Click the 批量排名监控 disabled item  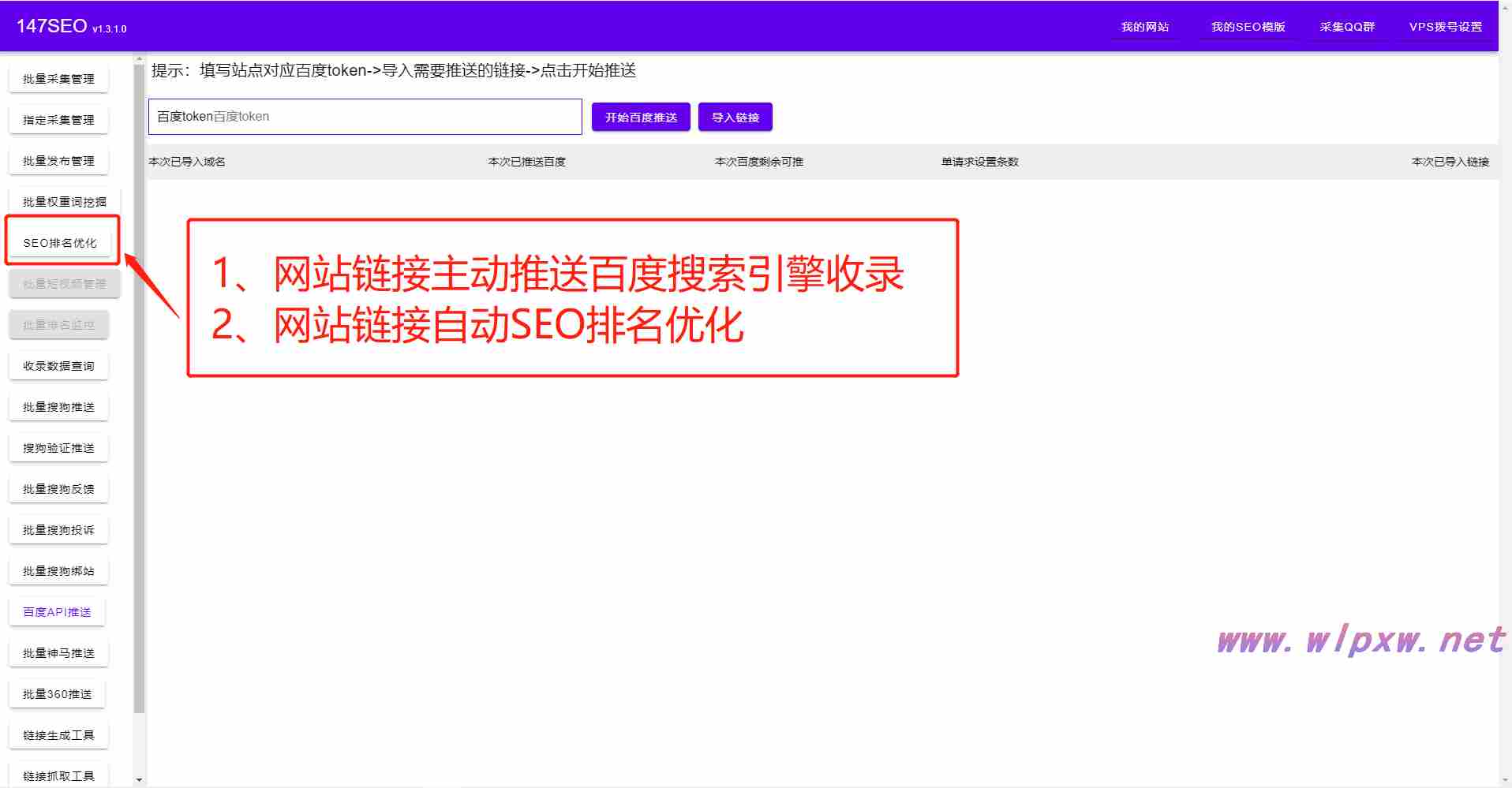[x=58, y=325]
